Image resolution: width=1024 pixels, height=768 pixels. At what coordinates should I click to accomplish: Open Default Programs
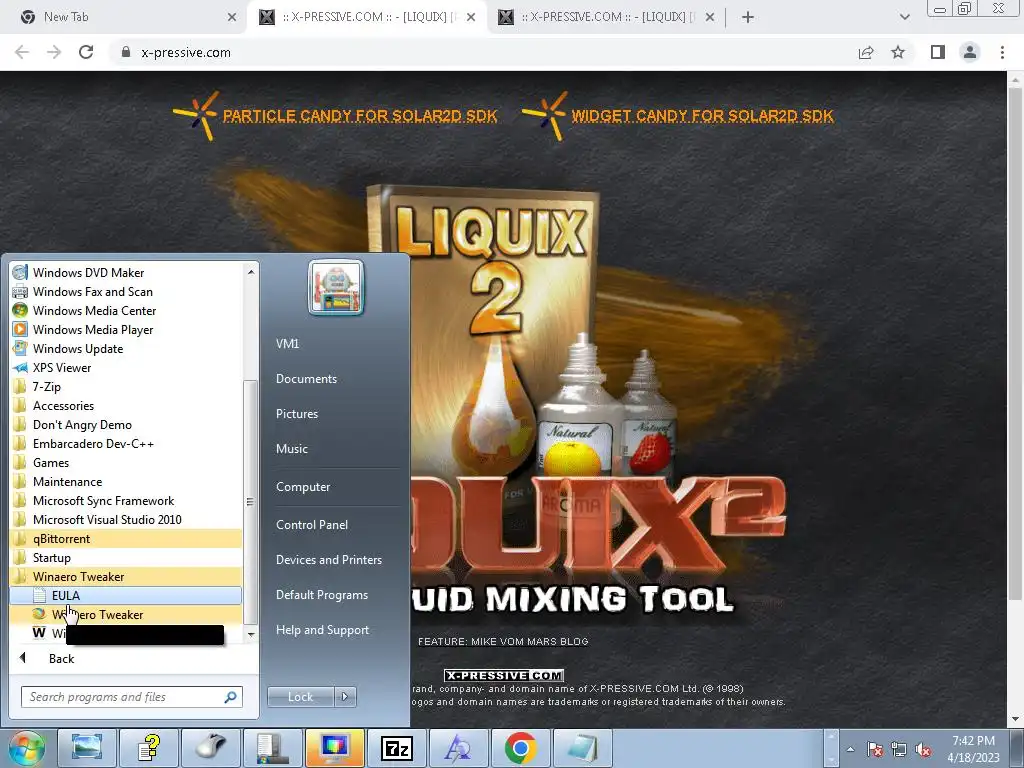tap(321, 595)
